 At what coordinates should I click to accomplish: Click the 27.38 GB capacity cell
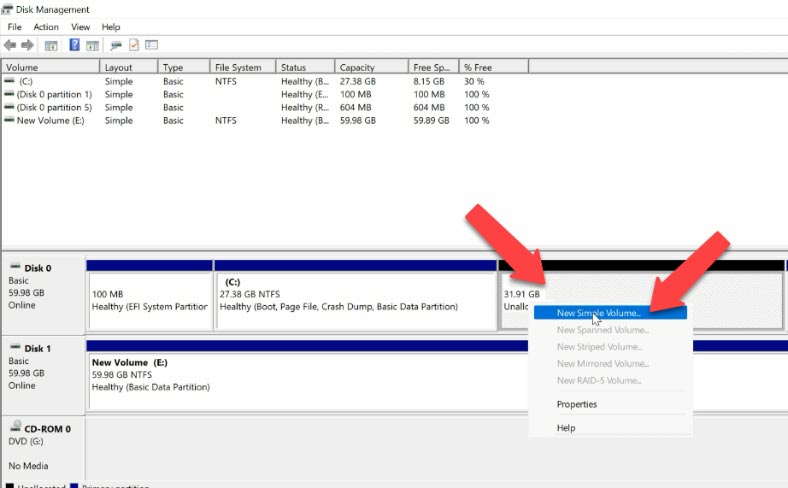(x=358, y=81)
